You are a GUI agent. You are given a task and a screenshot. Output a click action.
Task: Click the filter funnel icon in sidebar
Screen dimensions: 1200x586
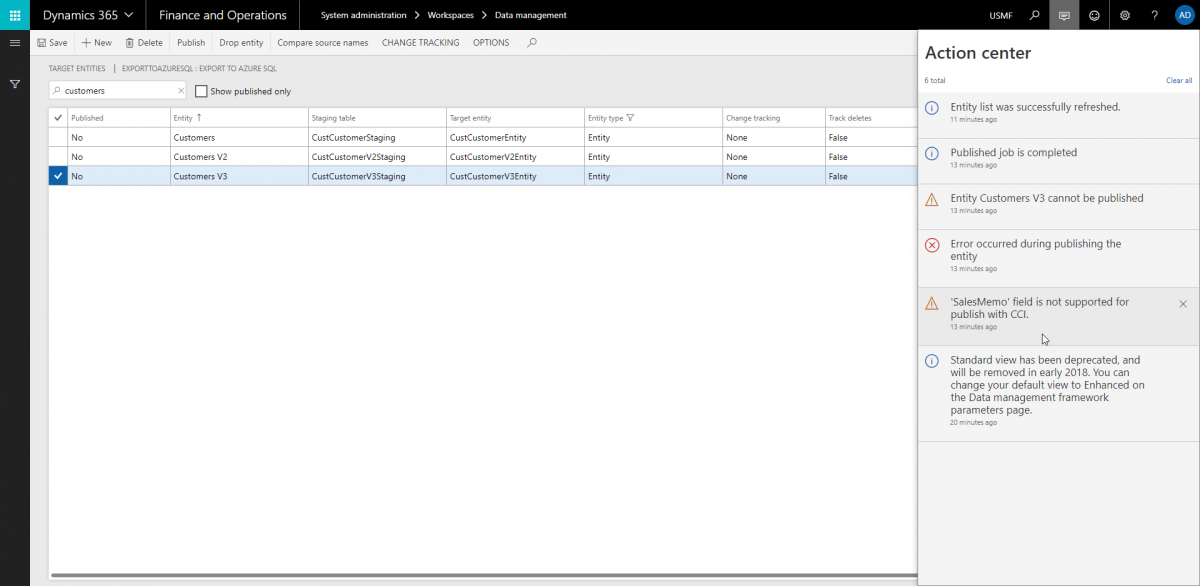pyautogui.click(x=15, y=84)
